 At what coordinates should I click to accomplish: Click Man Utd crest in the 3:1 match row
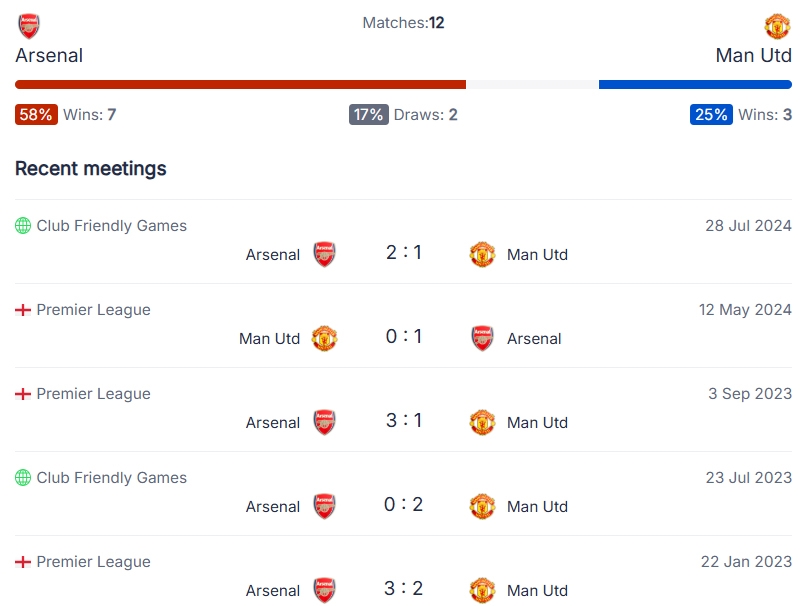coord(482,422)
